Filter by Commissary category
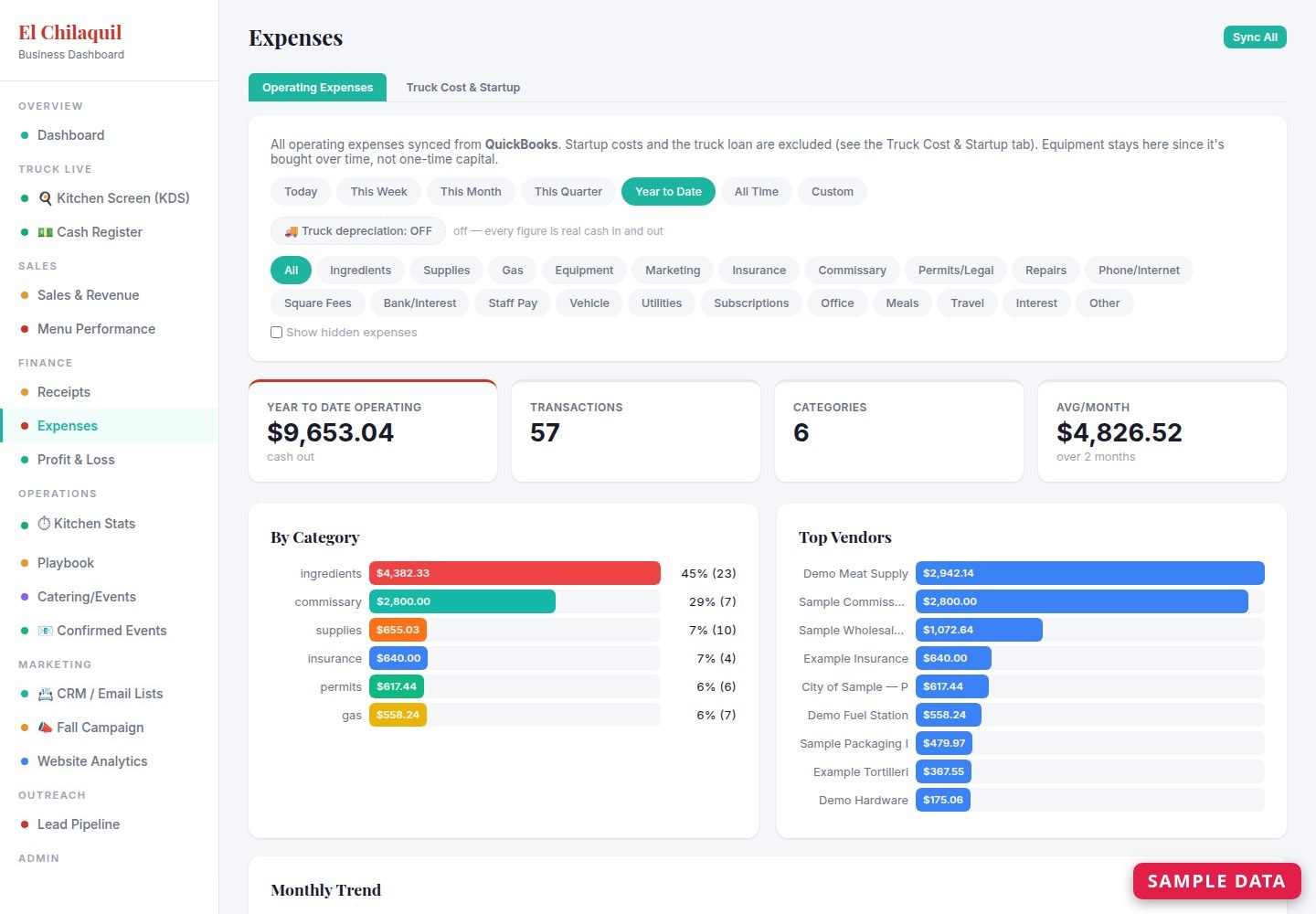This screenshot has height=914, width=1316. coord(852,271)
